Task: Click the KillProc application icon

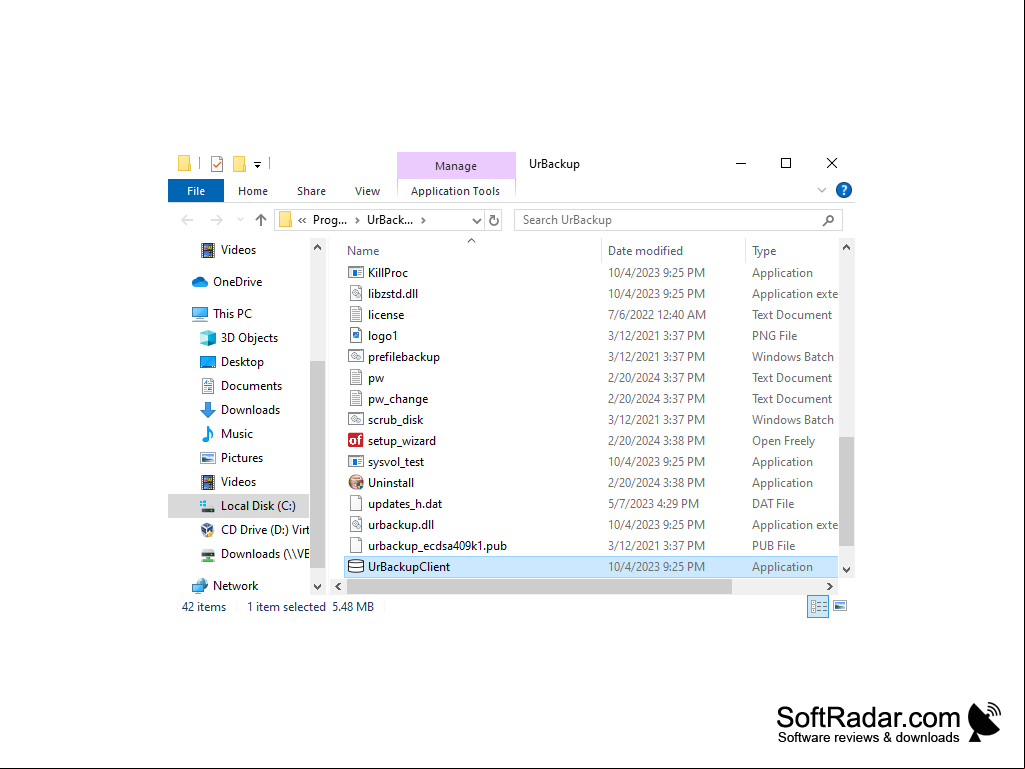Action: pyautogui.click(x=356, y=273)
